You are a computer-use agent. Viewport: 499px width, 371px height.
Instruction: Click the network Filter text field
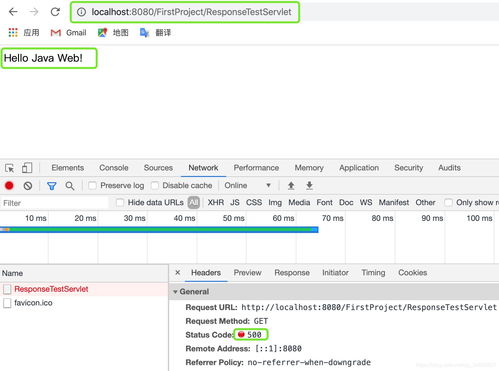pos(55,203)
